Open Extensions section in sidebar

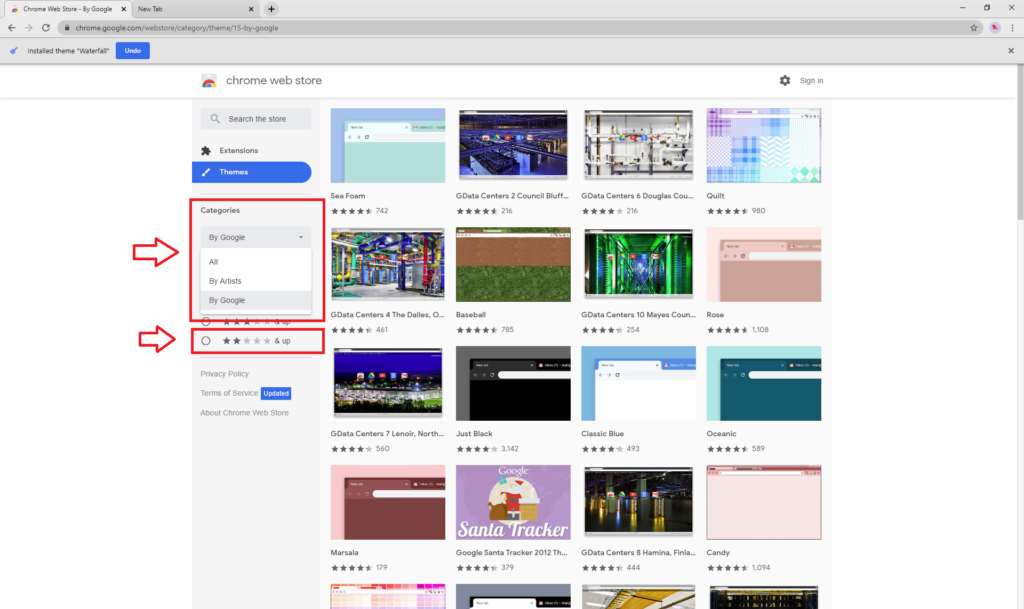point(238,151)
